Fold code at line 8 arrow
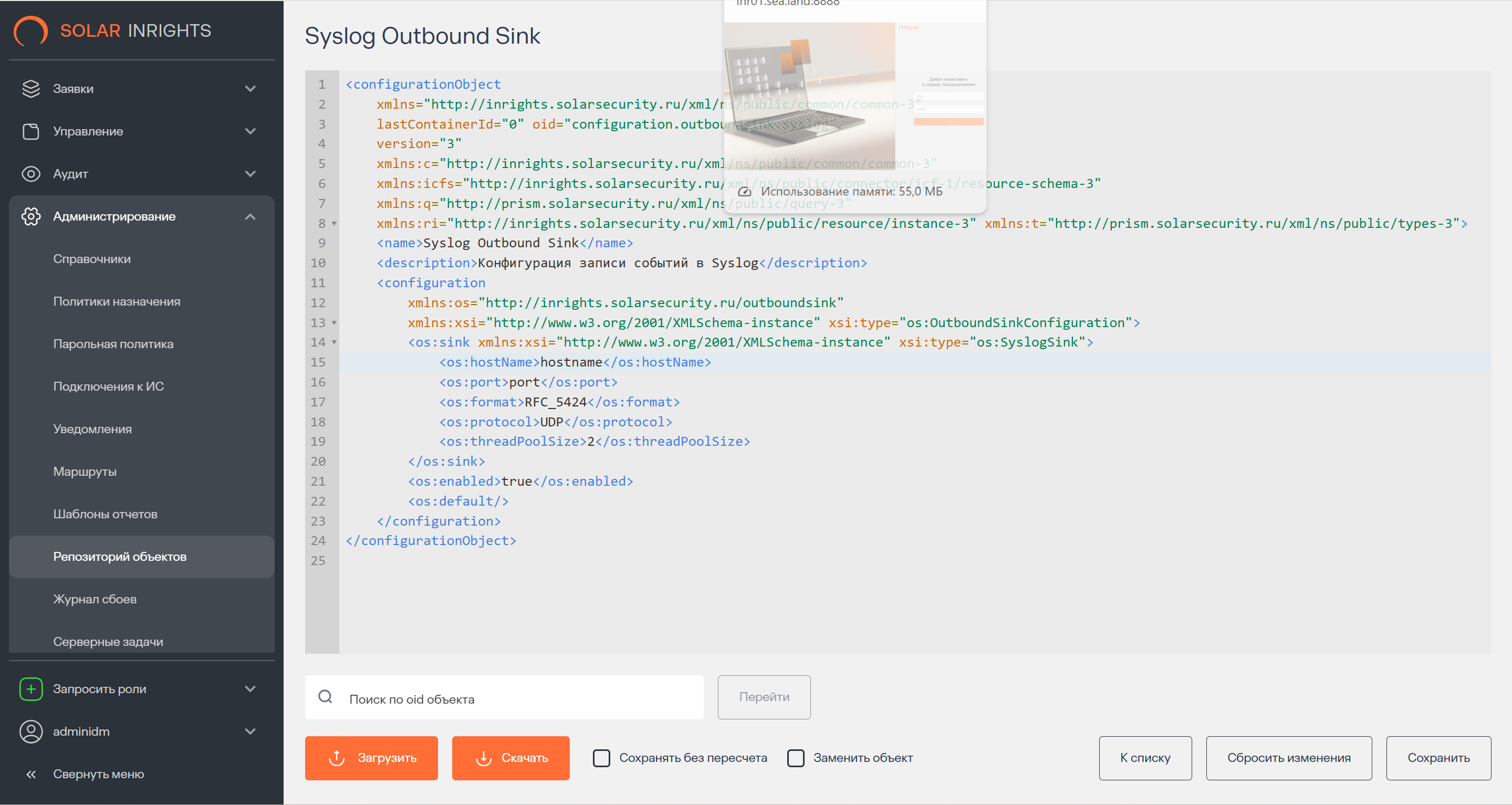Viewport: 1512px width, 805px height. click(x=335, y=224)
